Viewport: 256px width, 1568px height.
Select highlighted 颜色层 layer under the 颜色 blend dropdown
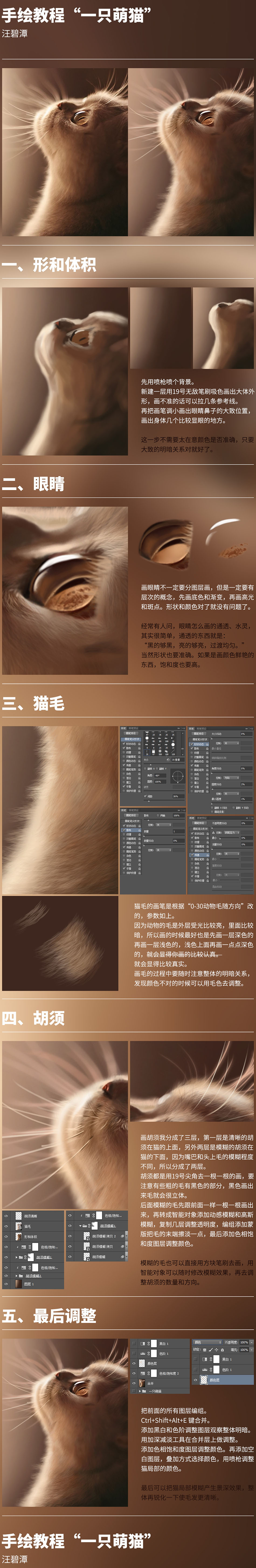coord(223,1380)
